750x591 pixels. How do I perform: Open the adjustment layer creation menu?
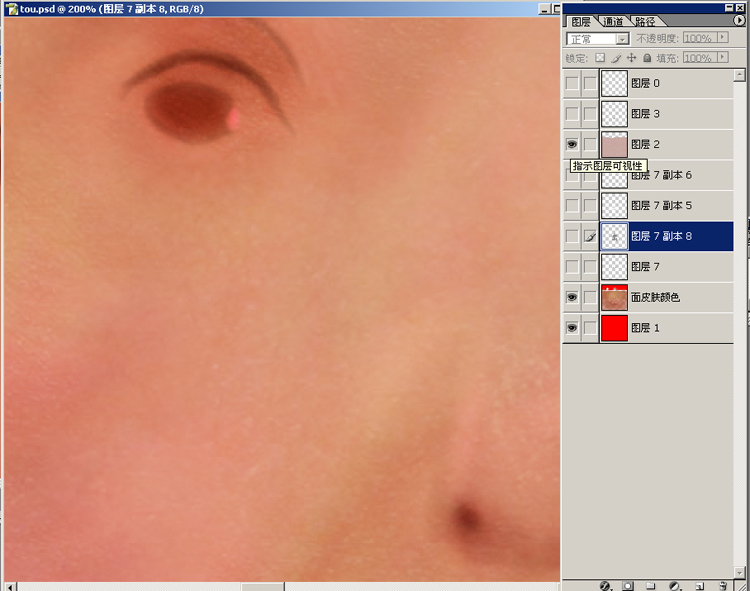[675, 584]
